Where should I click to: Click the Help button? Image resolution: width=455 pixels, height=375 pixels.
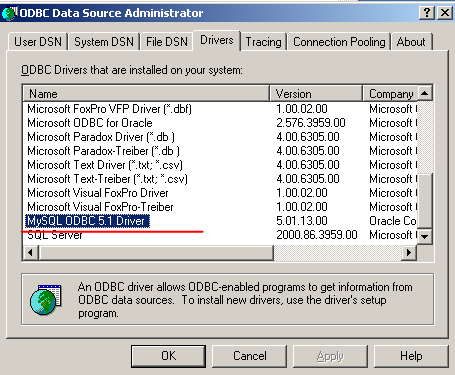[x=411, y=356]
